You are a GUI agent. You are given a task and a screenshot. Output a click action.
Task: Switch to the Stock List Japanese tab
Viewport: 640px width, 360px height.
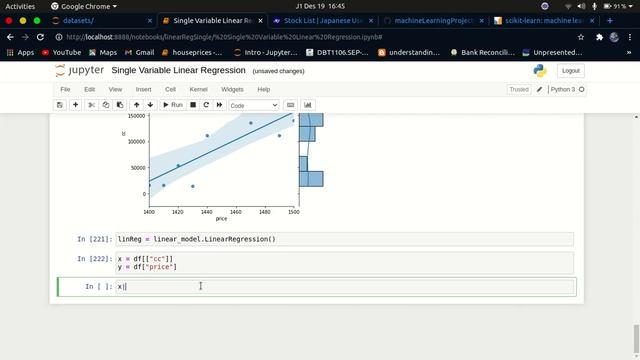pos(323,20)
